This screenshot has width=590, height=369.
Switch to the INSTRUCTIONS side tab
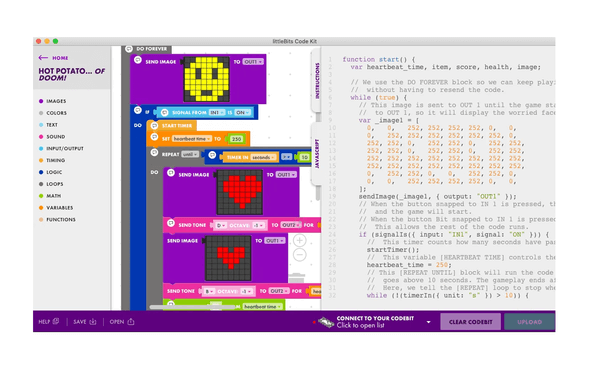(x=317, y=81)
